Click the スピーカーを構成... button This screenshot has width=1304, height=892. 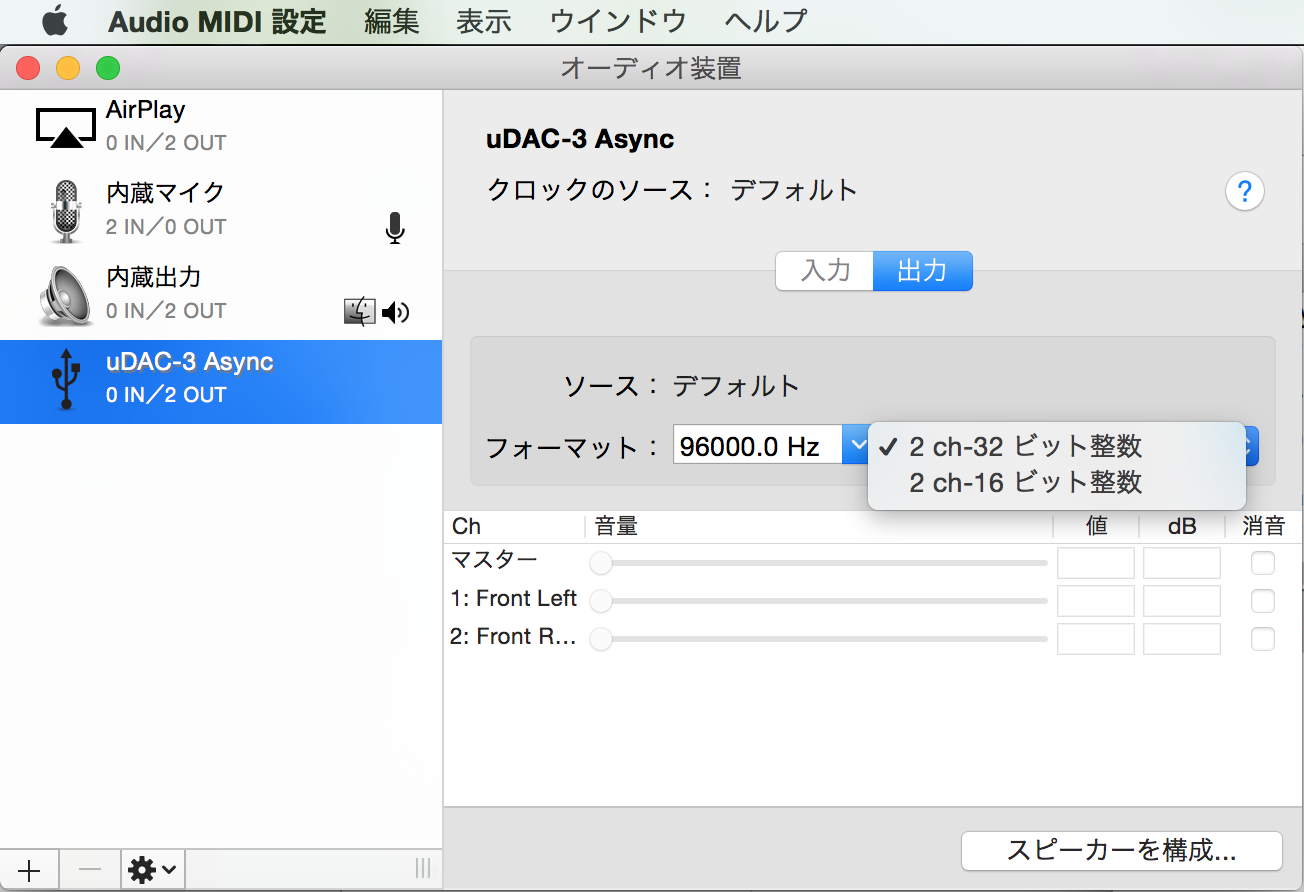(1121, 851)
